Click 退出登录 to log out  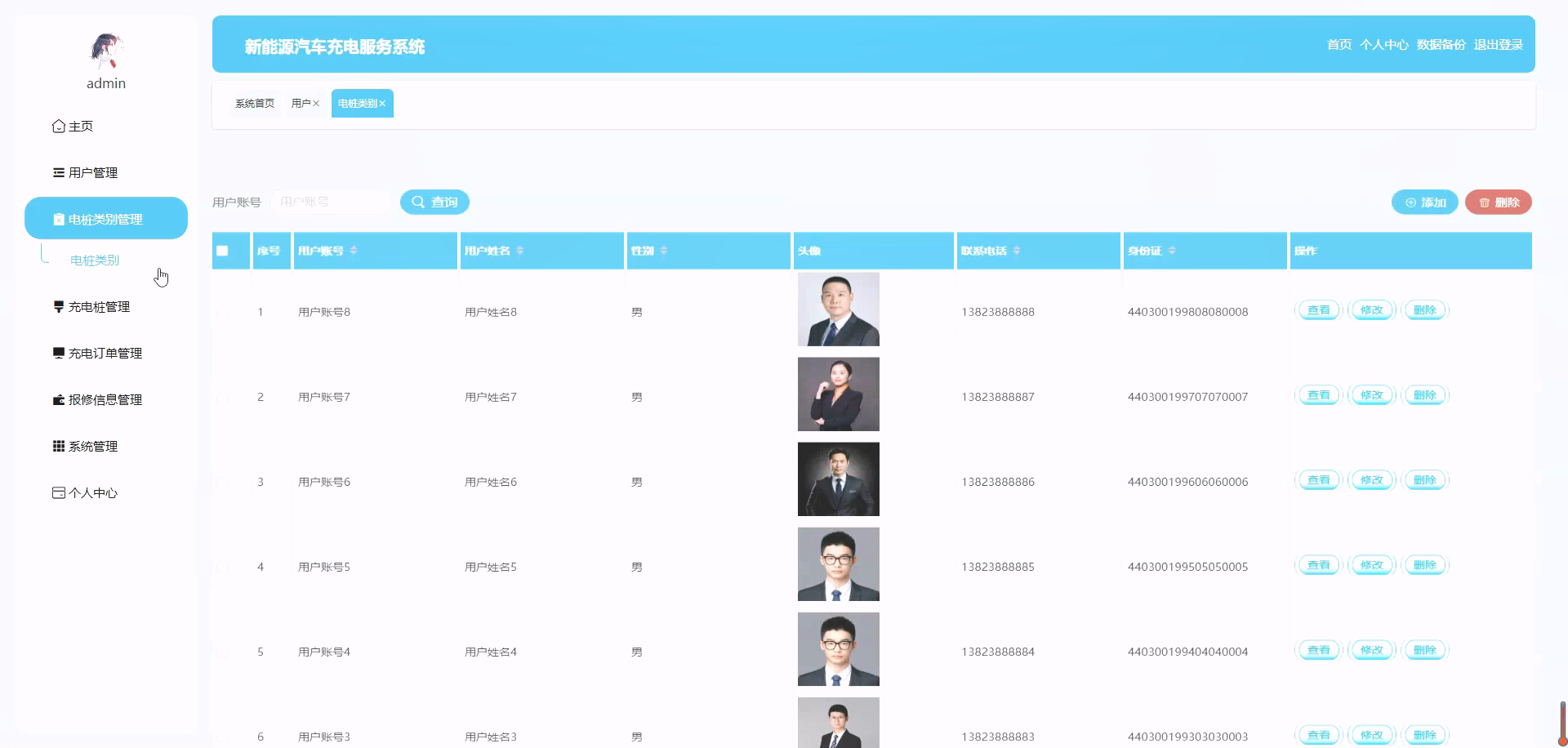(x=1499, y=44)
